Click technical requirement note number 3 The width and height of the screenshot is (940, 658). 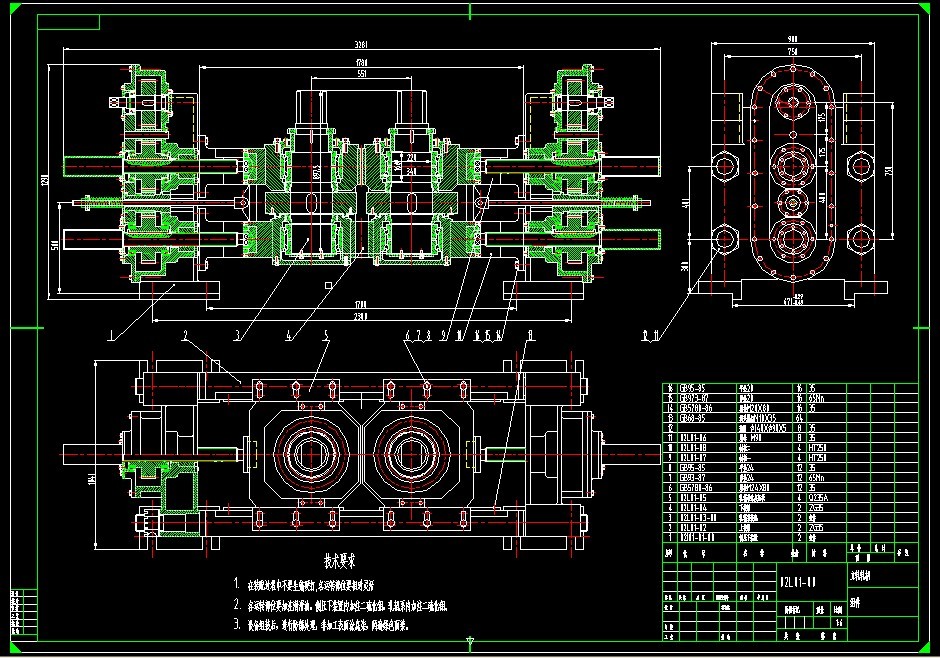[237, 626]
